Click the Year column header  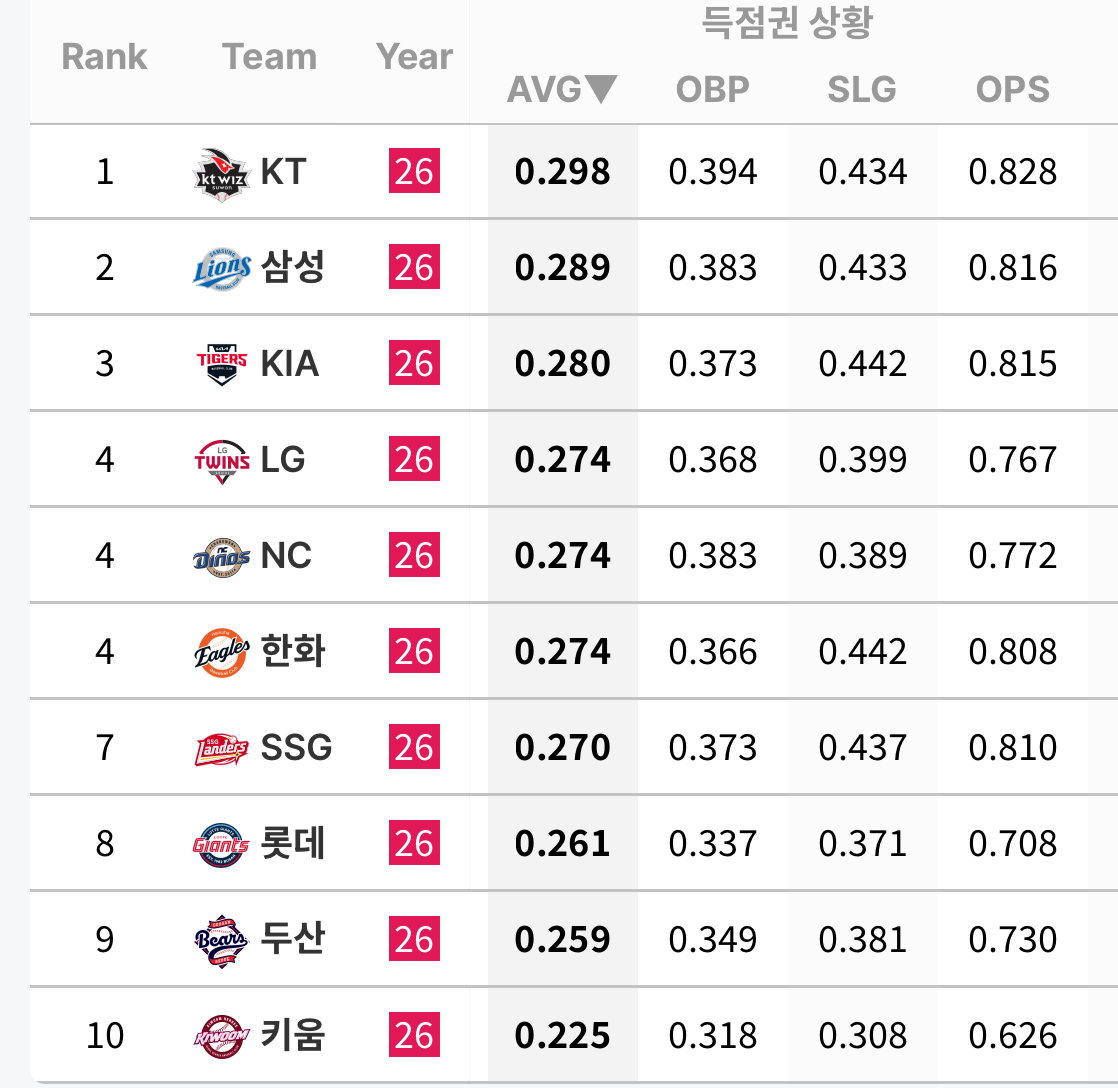pos(414,57)
